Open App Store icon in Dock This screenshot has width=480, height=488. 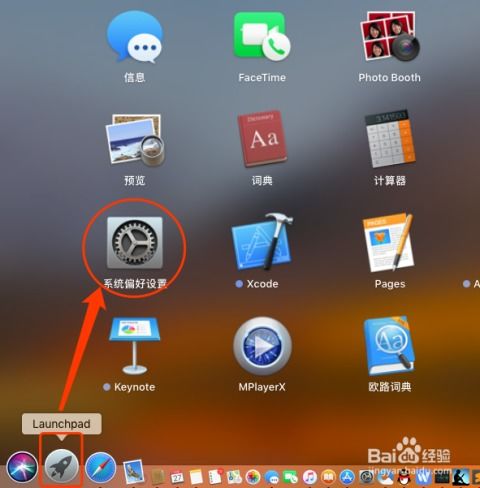[x=347, y=477]
